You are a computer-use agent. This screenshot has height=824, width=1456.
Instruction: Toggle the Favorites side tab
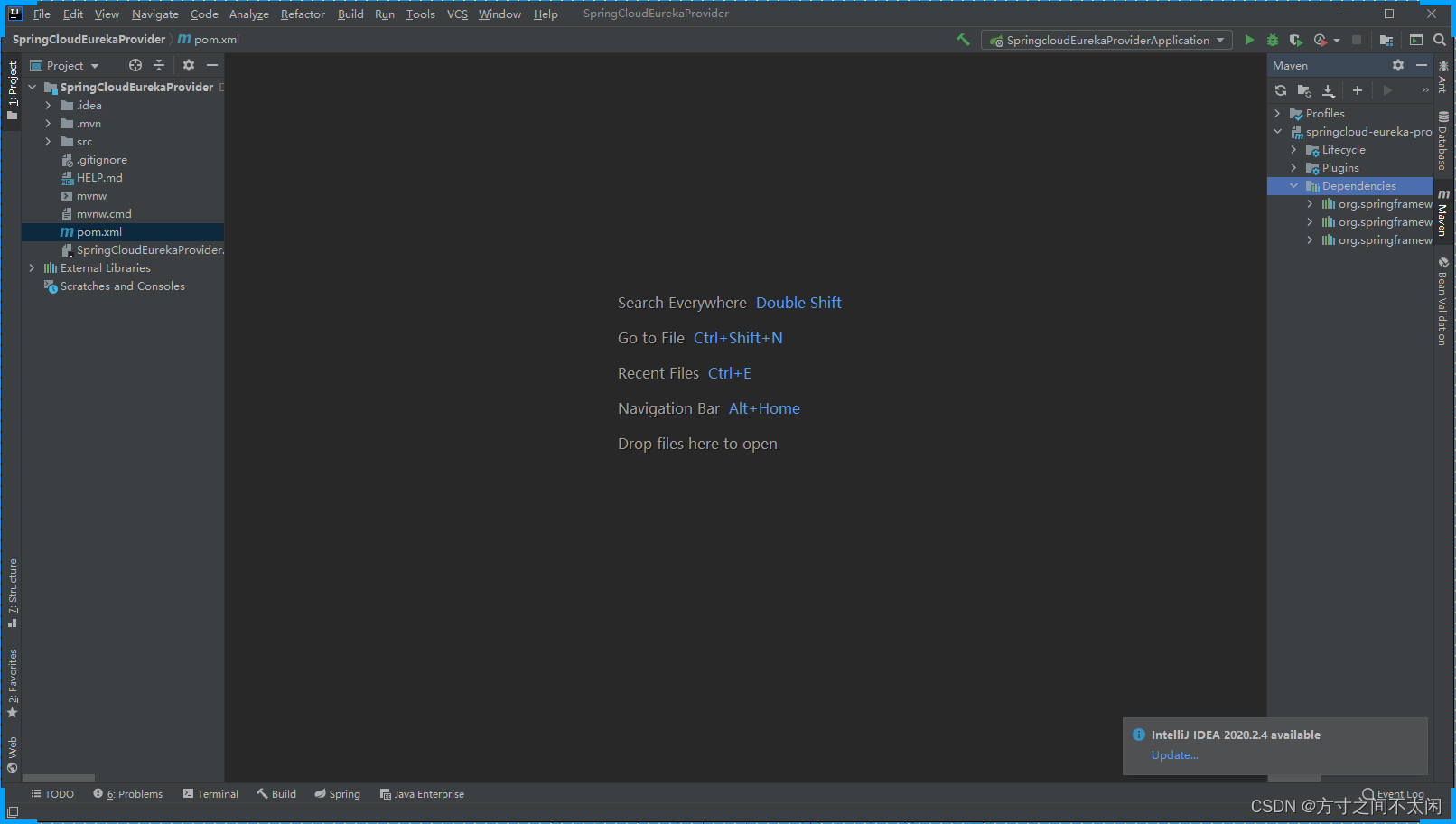coord(13,683)
